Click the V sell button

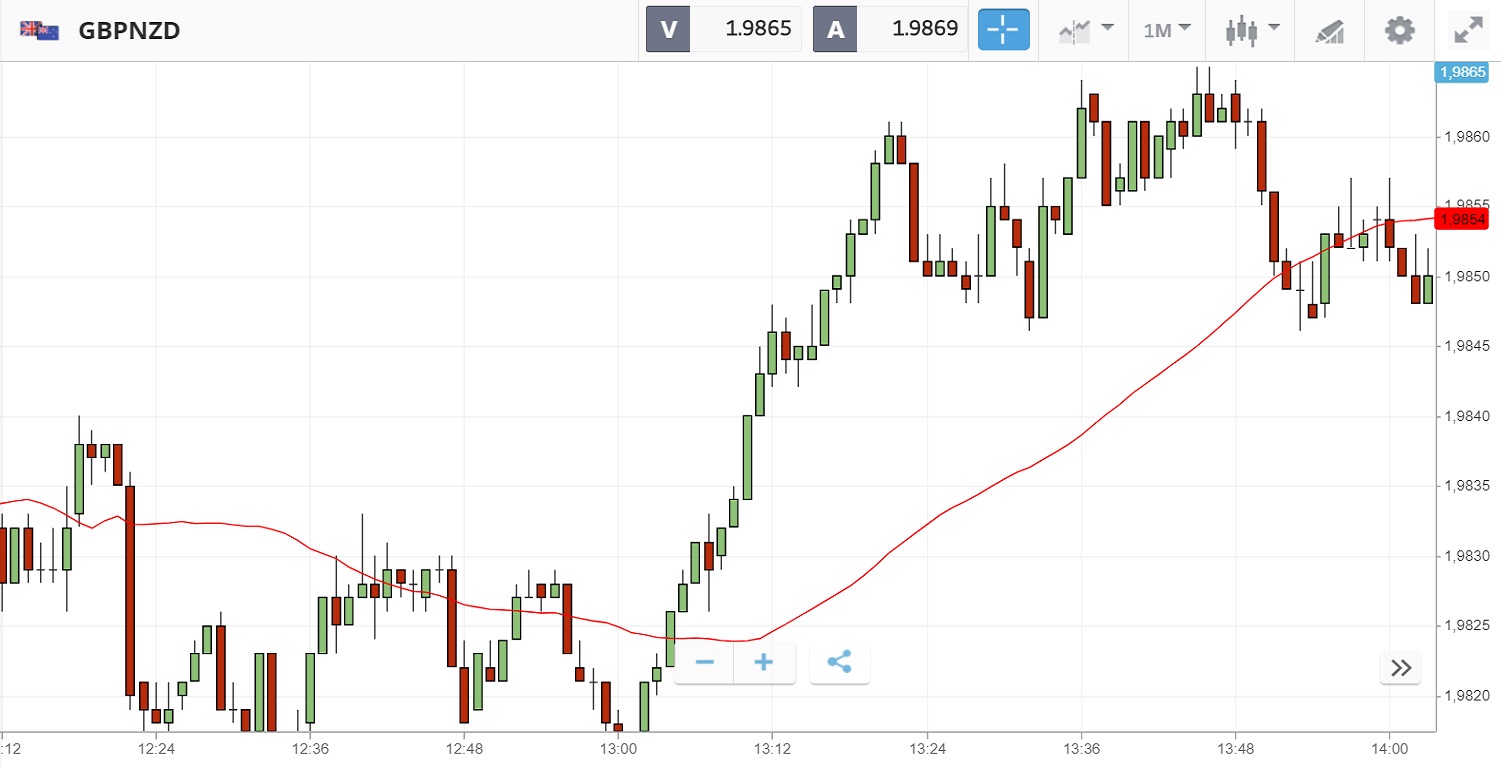(x=668, y=30)
